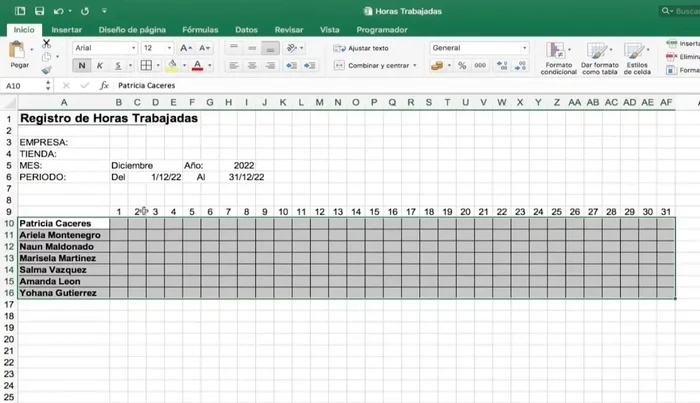700x403 pixels.
Task: Click the Increase Indent icon
Action: pos(309,66)
